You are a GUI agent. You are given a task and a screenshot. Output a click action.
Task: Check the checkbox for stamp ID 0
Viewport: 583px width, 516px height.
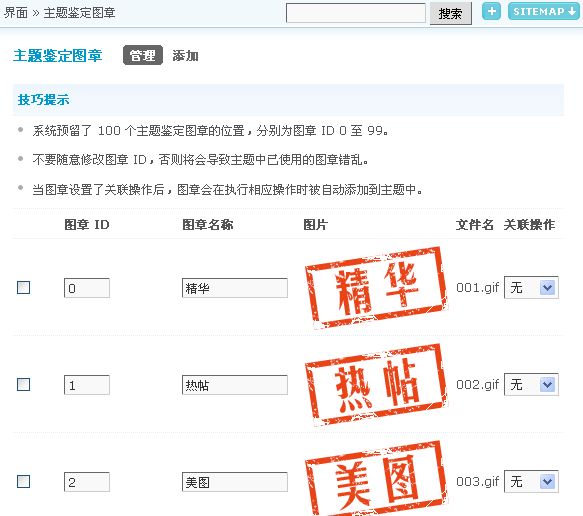click(x=23, y=287)
